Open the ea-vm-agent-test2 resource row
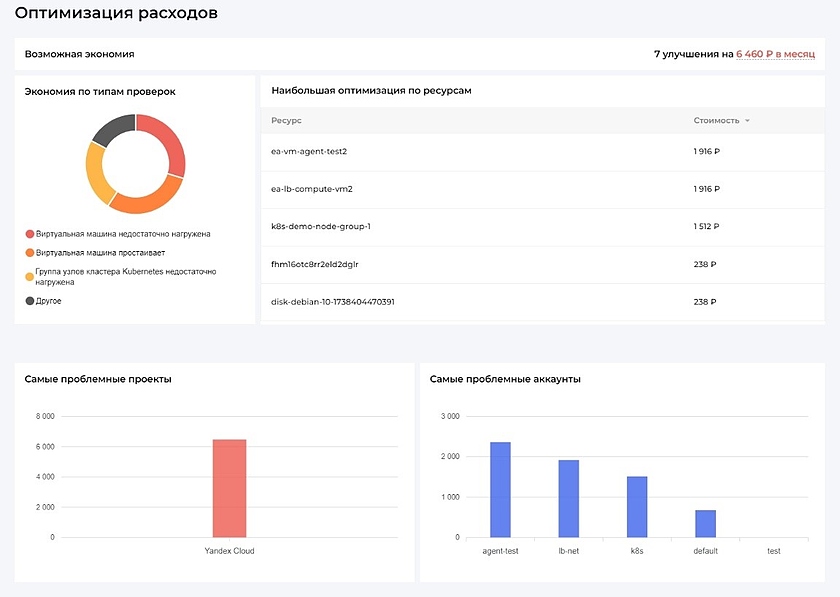The width and height of the screenshot is (840, 597). (309, 151)
